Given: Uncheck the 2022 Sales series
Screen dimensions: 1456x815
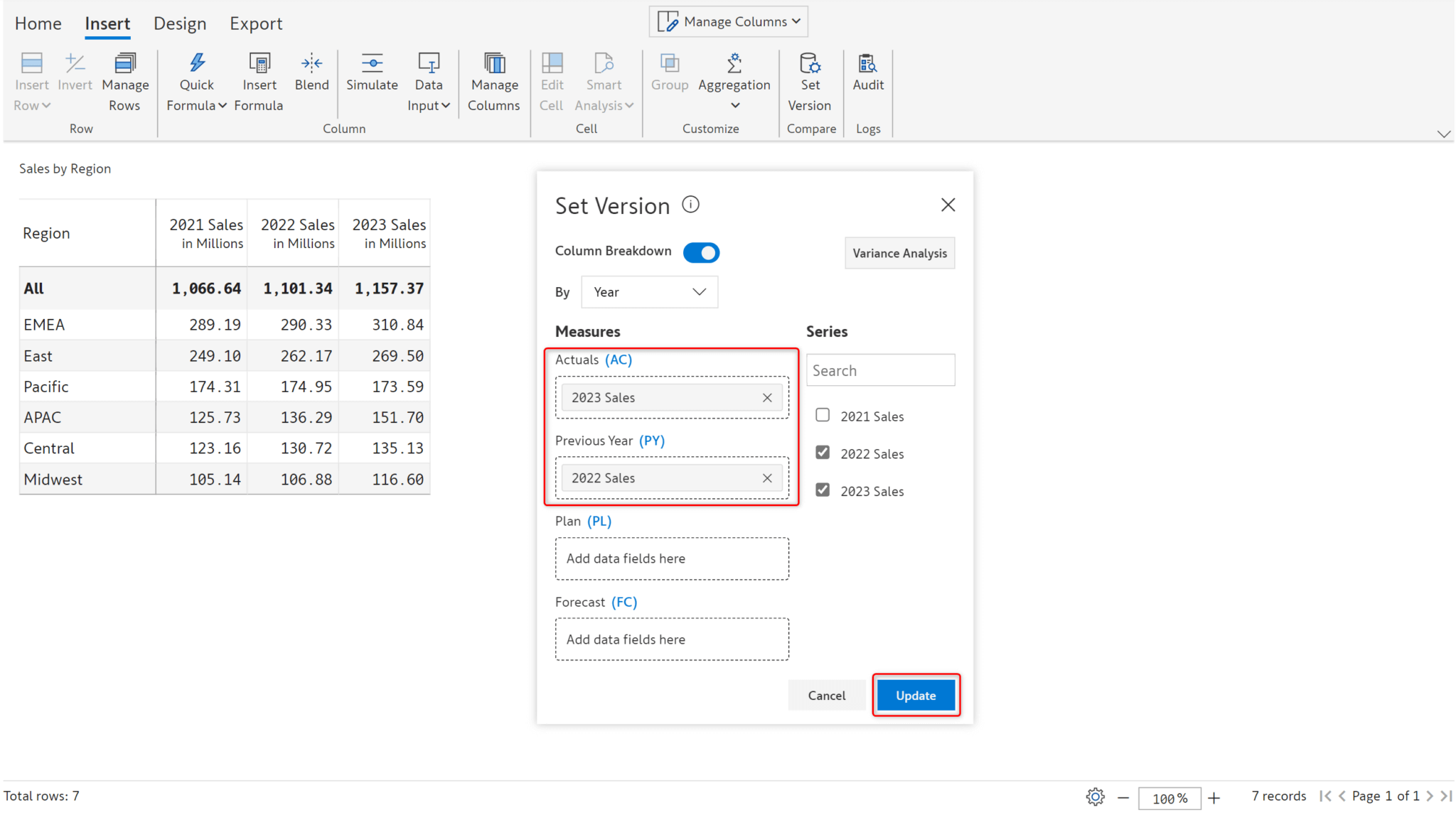Looking at the screenshot, I should click(822, 452).
